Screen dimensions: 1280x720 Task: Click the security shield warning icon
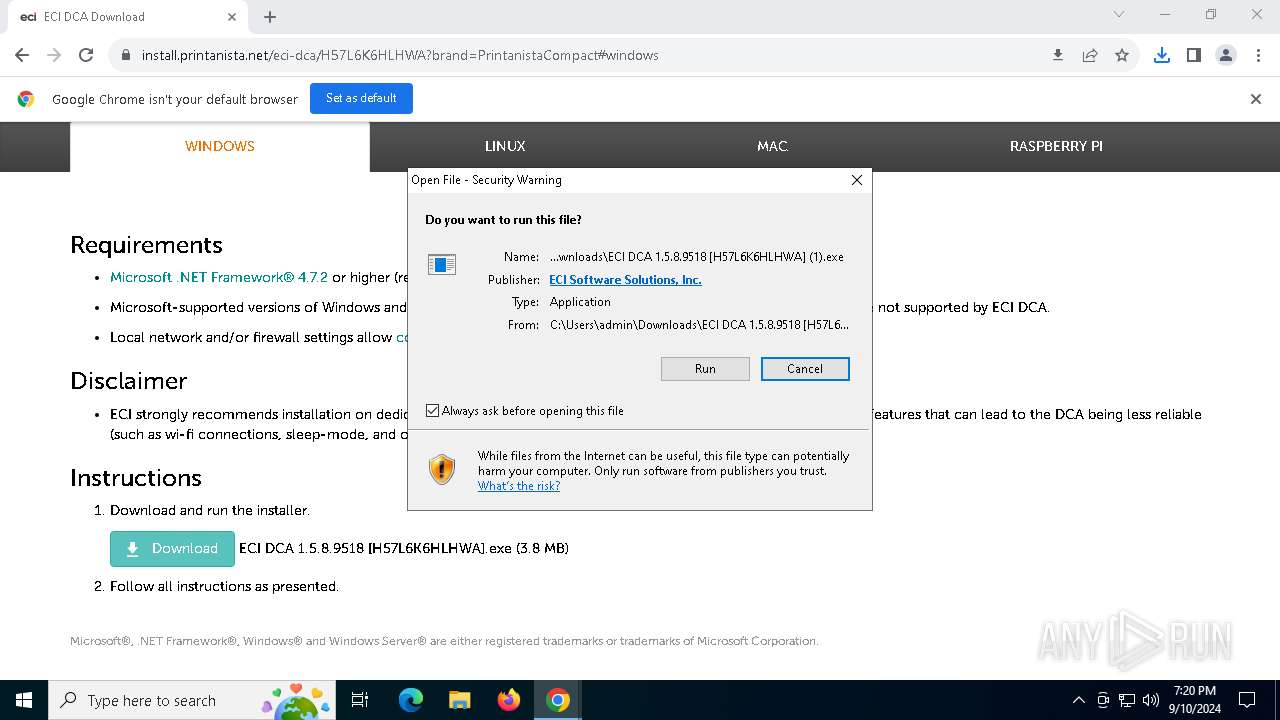coord(442,469)
